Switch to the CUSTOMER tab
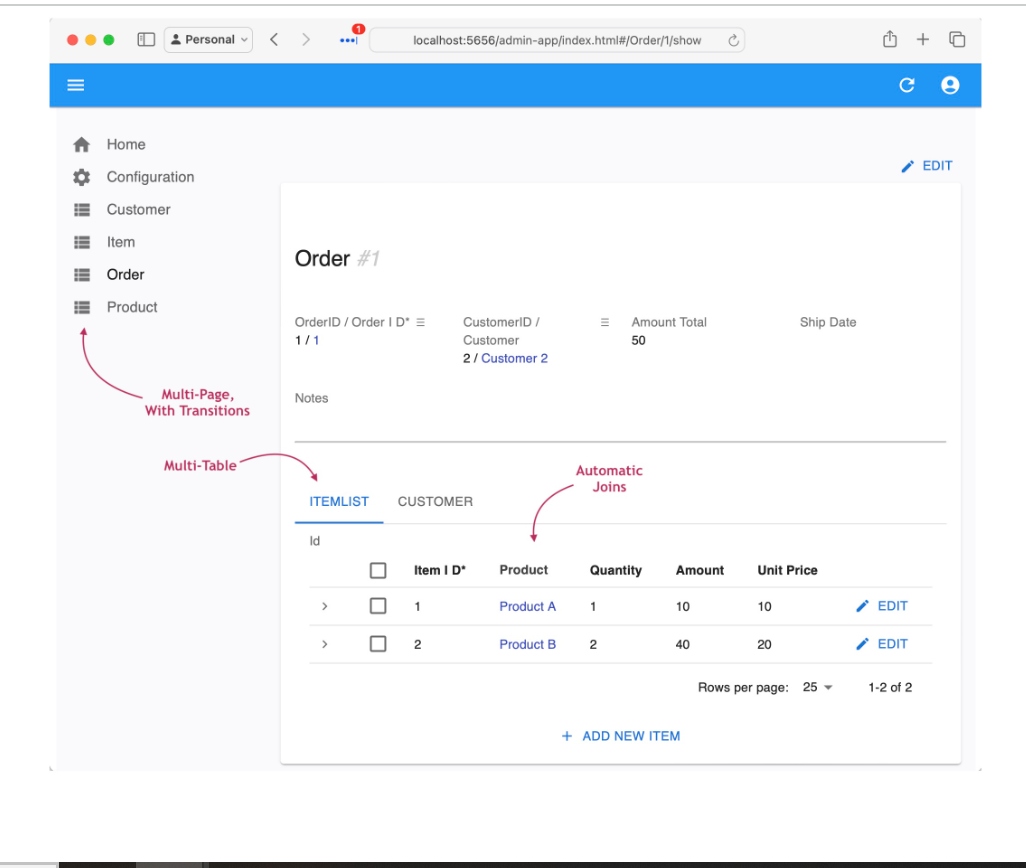 click(x=435, y=502)
